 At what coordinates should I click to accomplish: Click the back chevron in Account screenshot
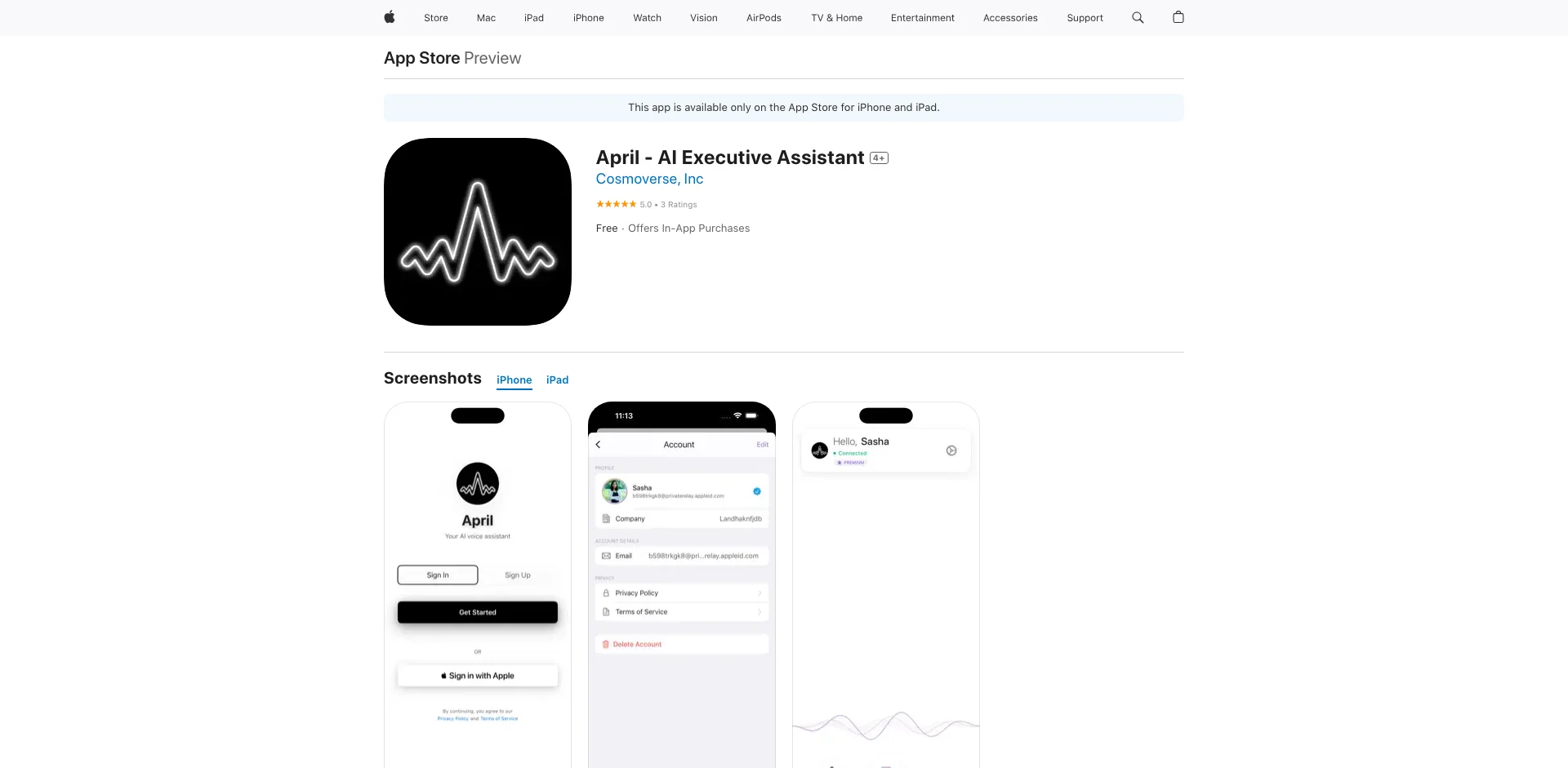599,445
